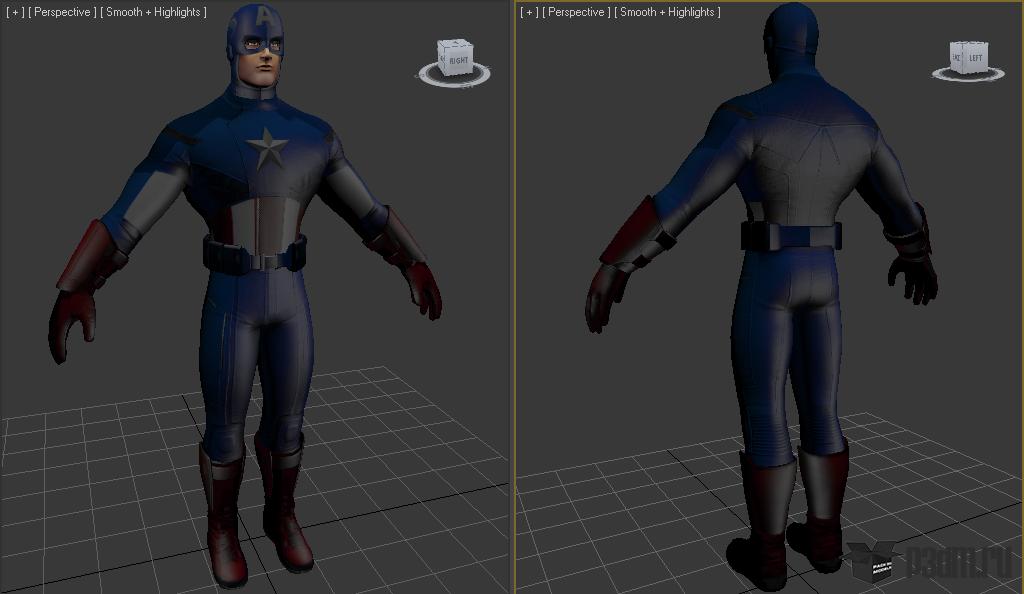The width and height of the screenshot is (1024, 594).
Task: Select the star emblem on the character's chest
Action: click(x=266, y=148)
